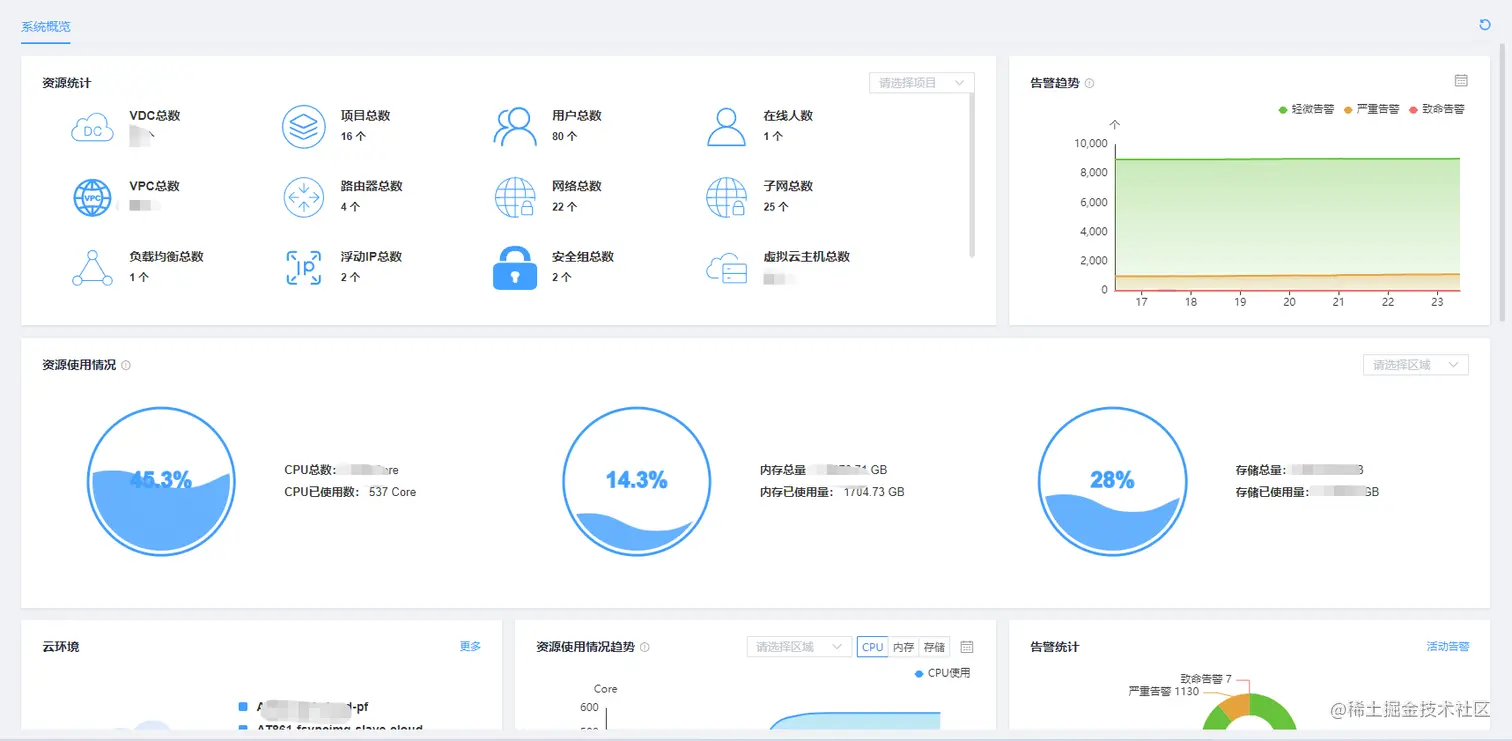Viewport: 1512px width, 741px height.
Task: Click the 路由器总数 value "4 个"
Action: [x=350, y=207]
